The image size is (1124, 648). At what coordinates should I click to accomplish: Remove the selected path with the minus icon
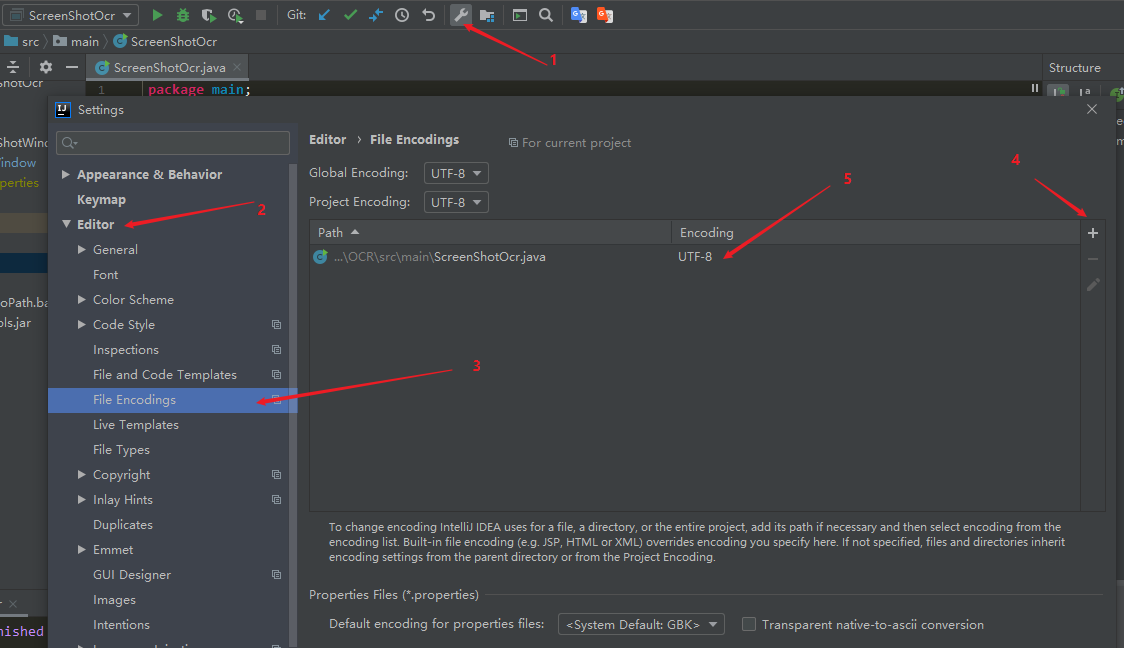click(x=1092, y=259)
